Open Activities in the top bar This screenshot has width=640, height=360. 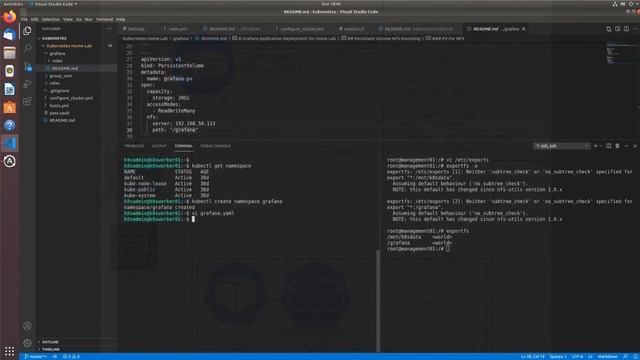(x=13, y=4)
